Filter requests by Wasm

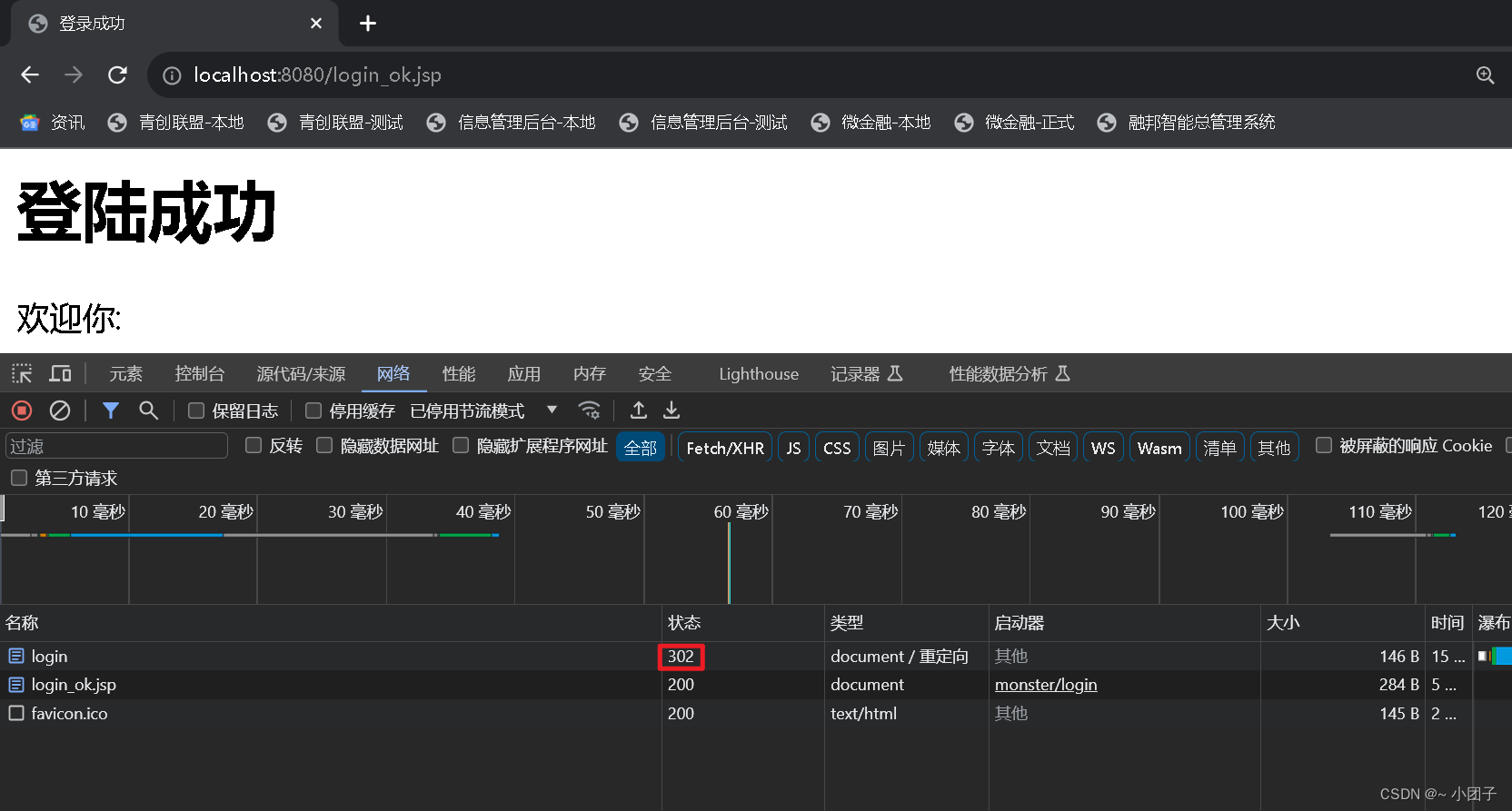coord(1159,447)
